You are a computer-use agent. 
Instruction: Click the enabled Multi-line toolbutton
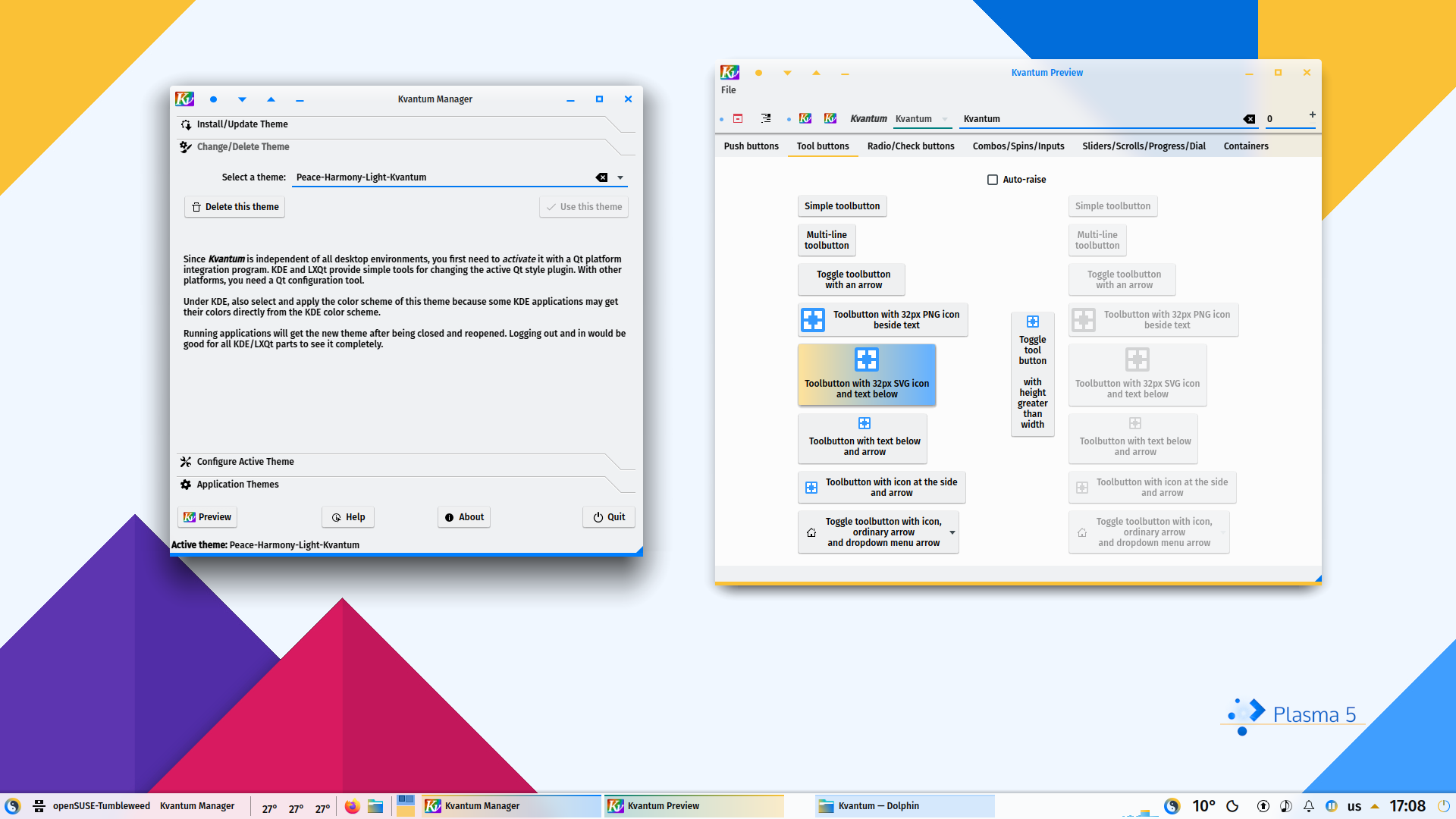tap(827, 240)
